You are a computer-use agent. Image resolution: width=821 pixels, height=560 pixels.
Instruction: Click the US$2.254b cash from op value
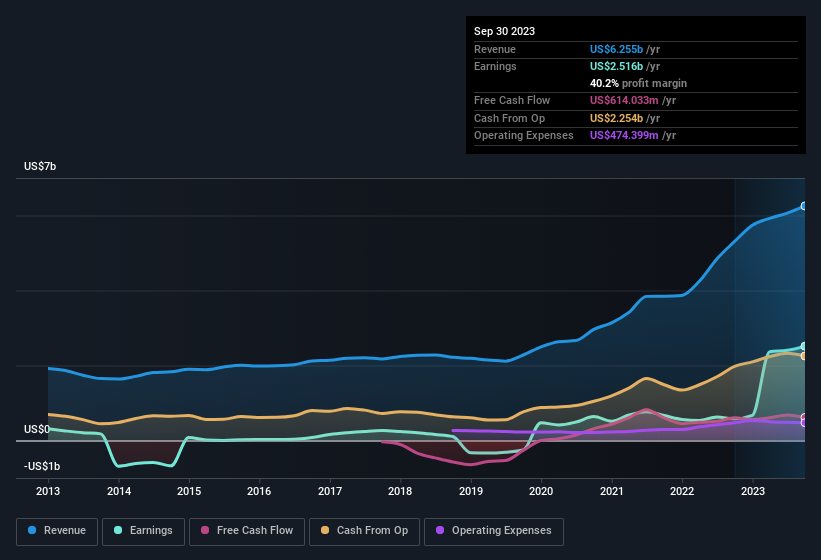click(x=616, y=118)
